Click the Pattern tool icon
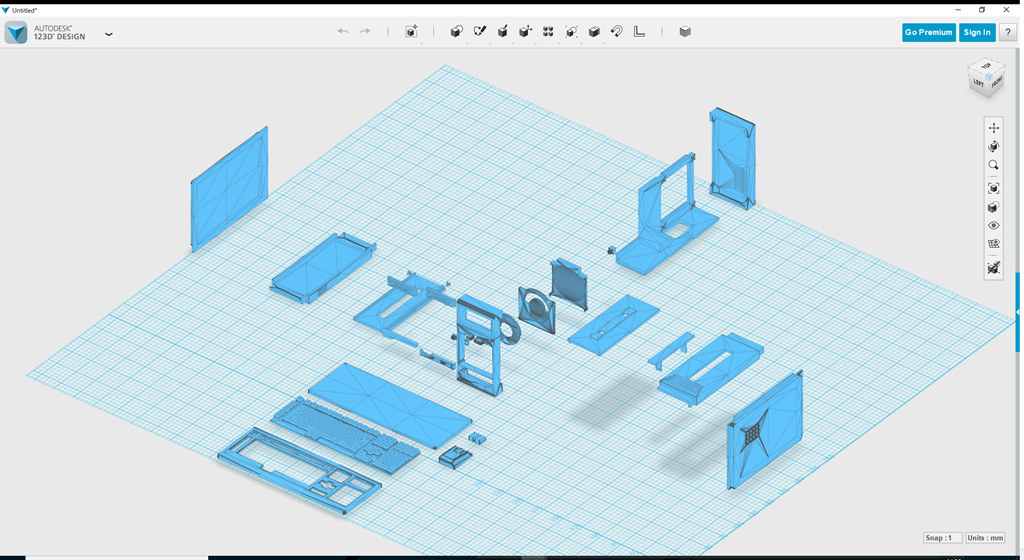Image resolution: width=1024 pixels, height=560 pixels. 548,32
